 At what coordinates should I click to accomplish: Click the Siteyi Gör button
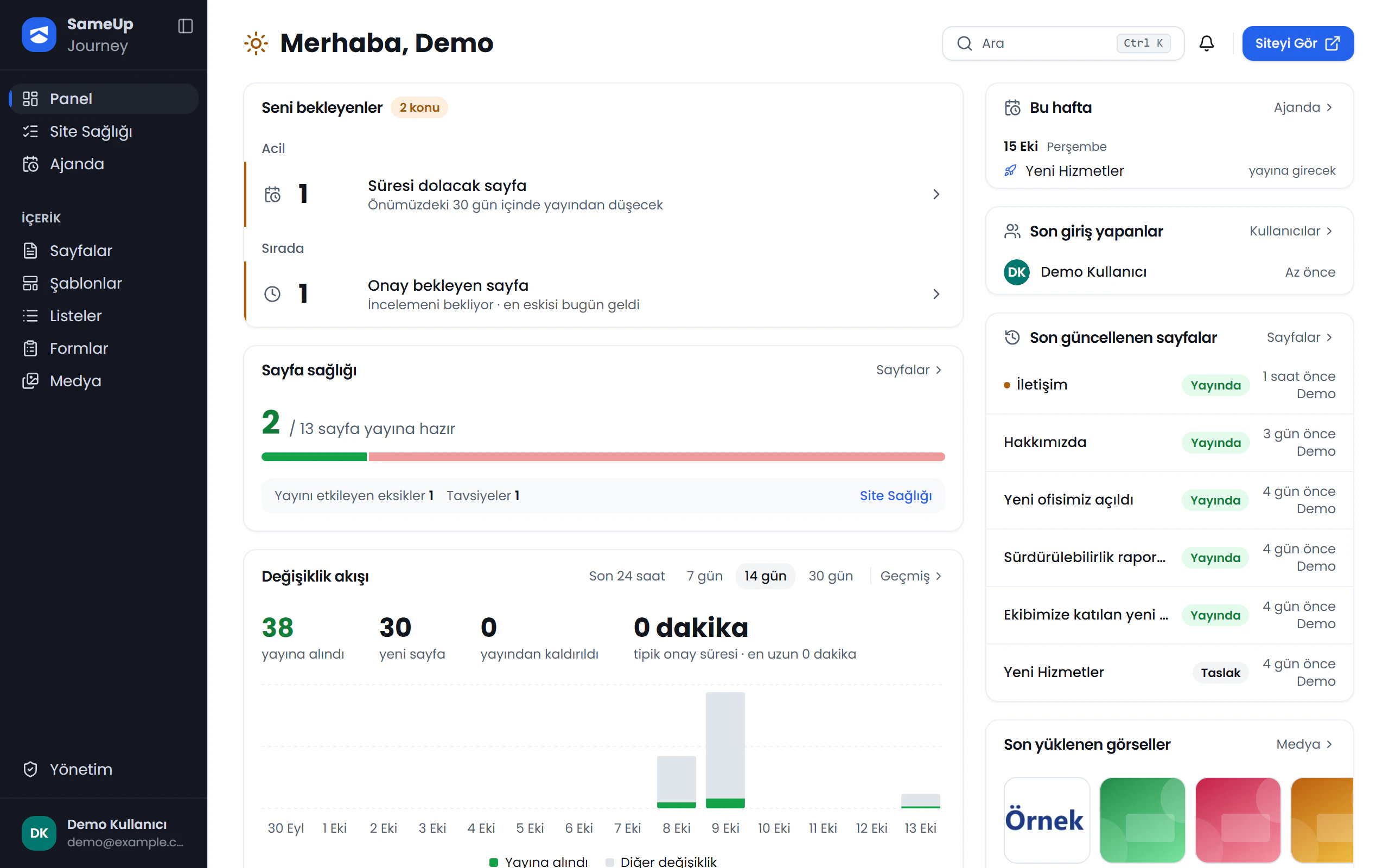[1298, 43]
